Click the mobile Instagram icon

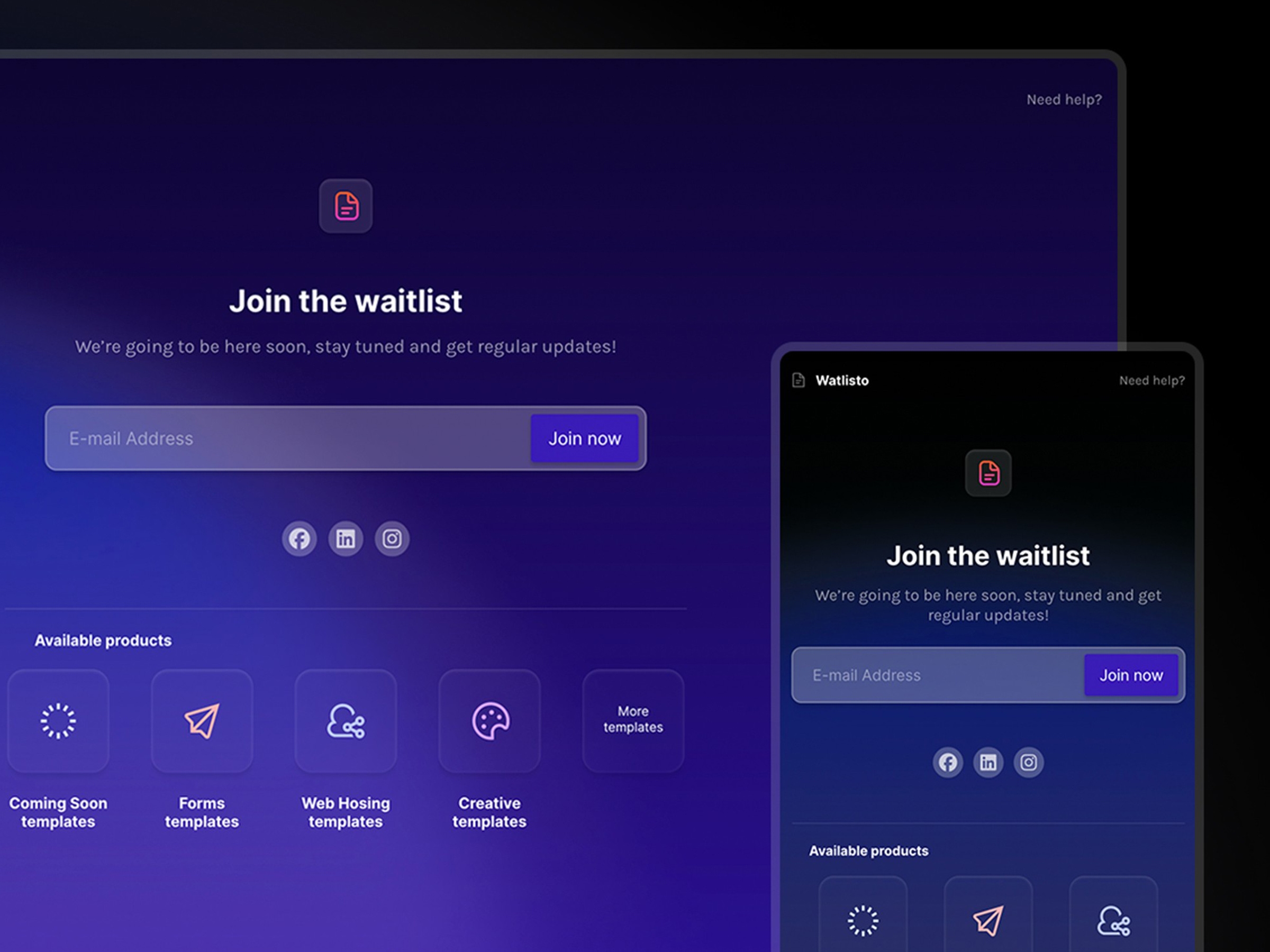tap(1028, 763)
